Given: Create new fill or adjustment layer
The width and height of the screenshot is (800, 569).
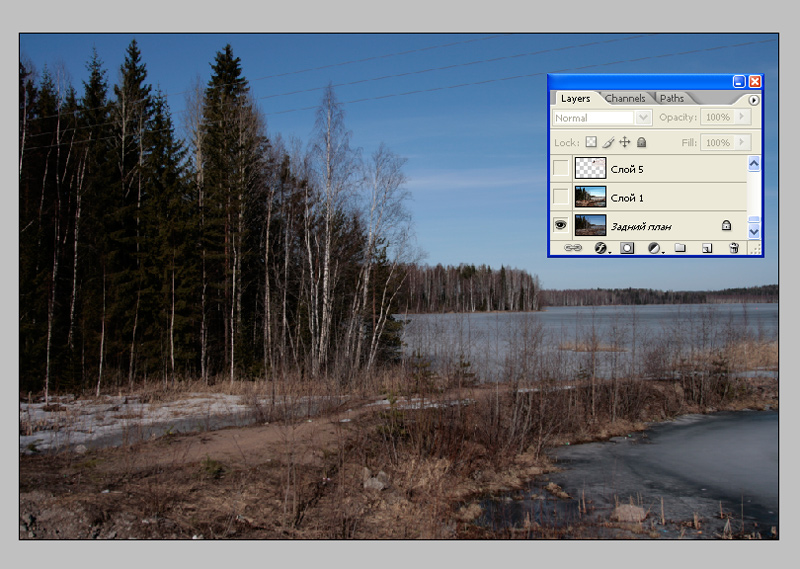Looking at the screenshot, I should (655, 248).
